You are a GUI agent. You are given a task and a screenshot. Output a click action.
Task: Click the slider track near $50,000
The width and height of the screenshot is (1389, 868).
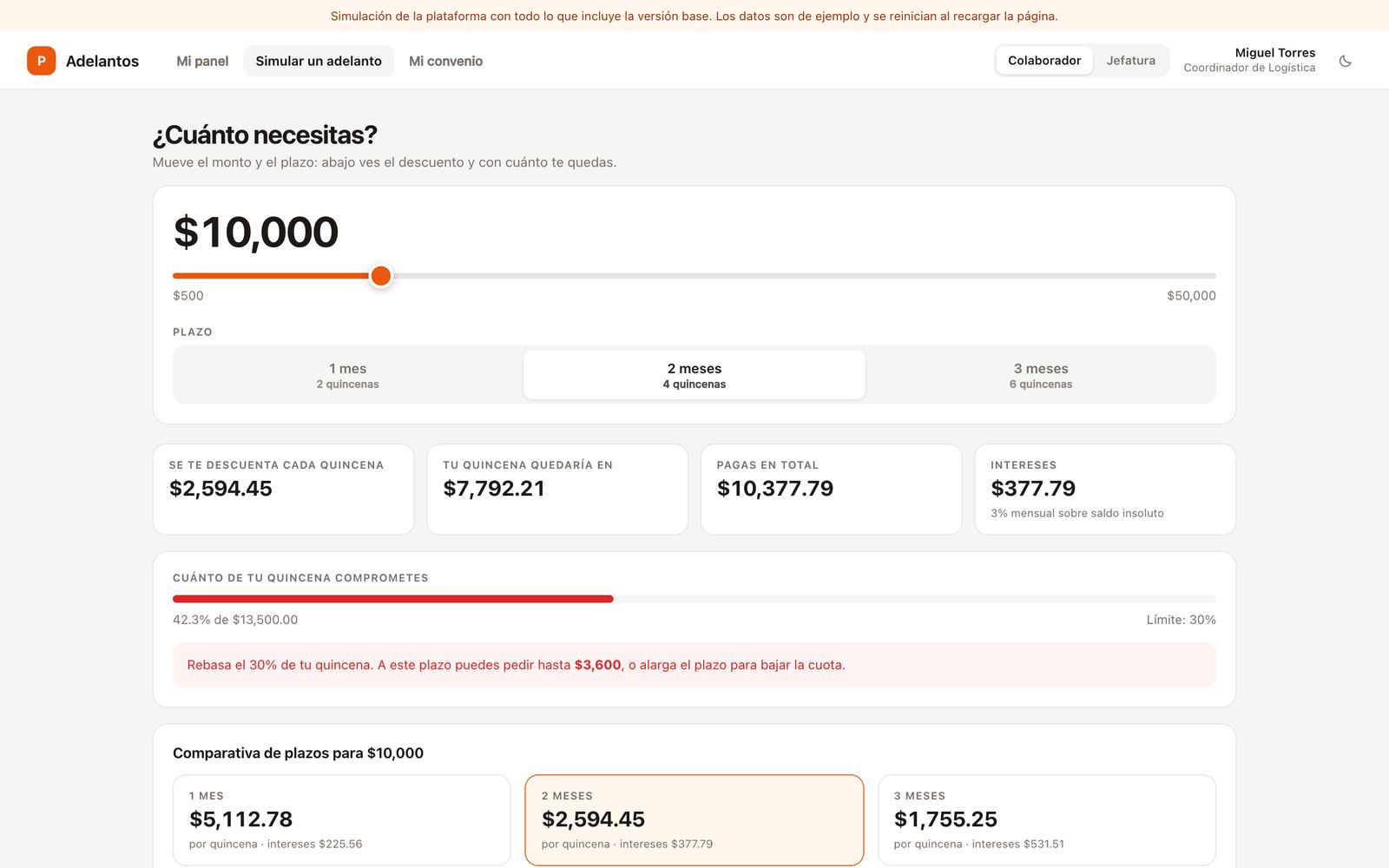pos(1198,276)
